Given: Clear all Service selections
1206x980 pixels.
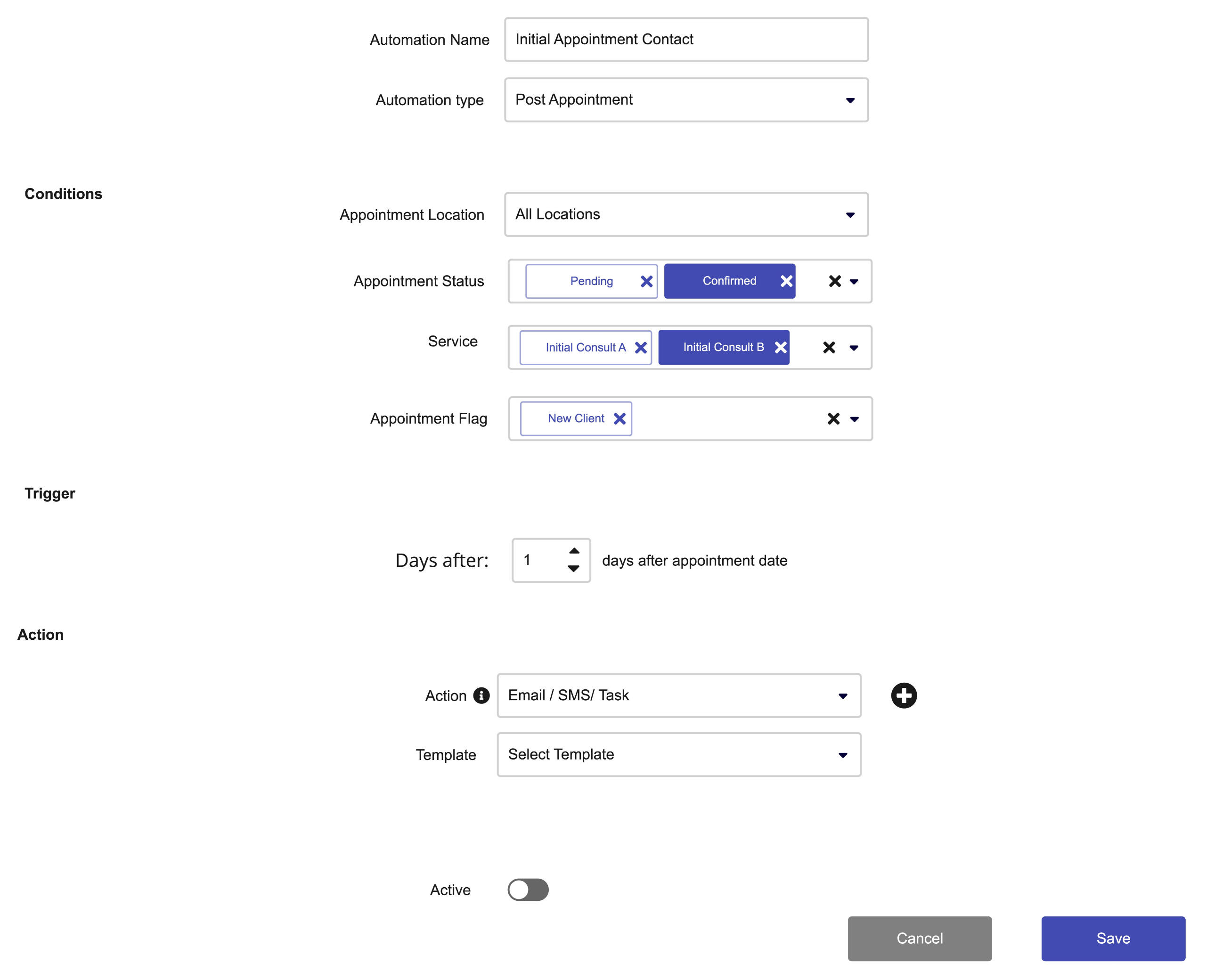Looking at the screenshot, I should (829, 347).
